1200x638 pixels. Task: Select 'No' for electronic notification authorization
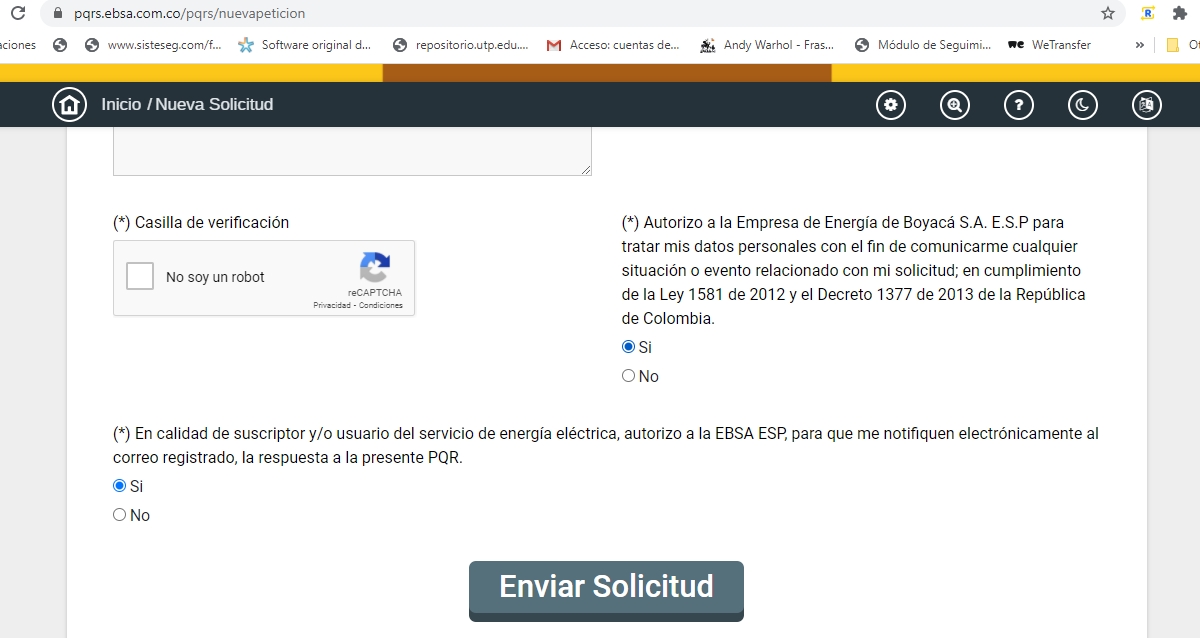pos(120,515)
